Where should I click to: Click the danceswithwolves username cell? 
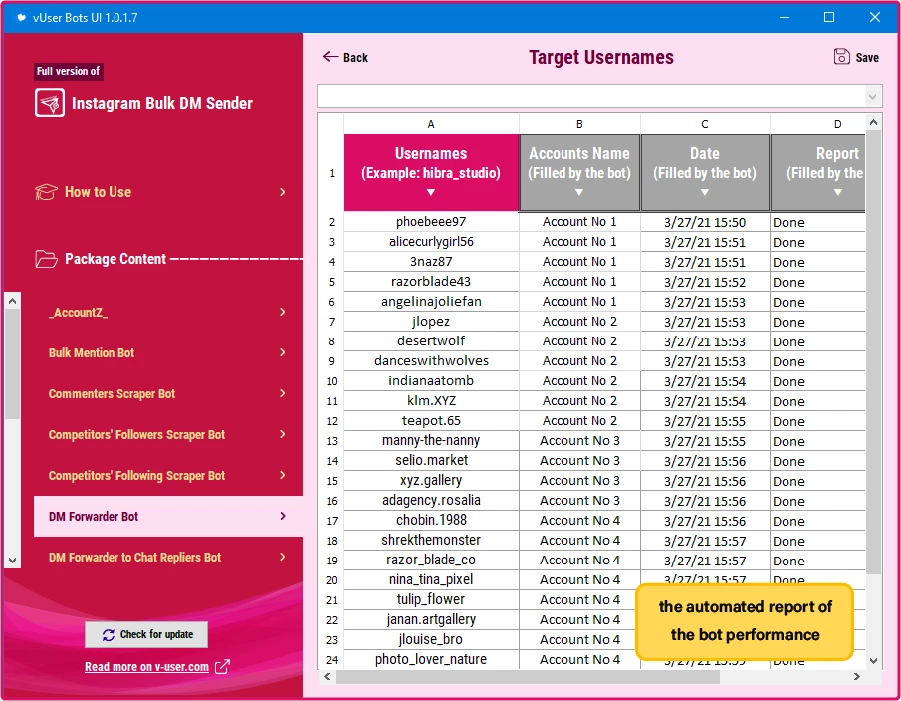pyautogui.click(x=431, y=361)
